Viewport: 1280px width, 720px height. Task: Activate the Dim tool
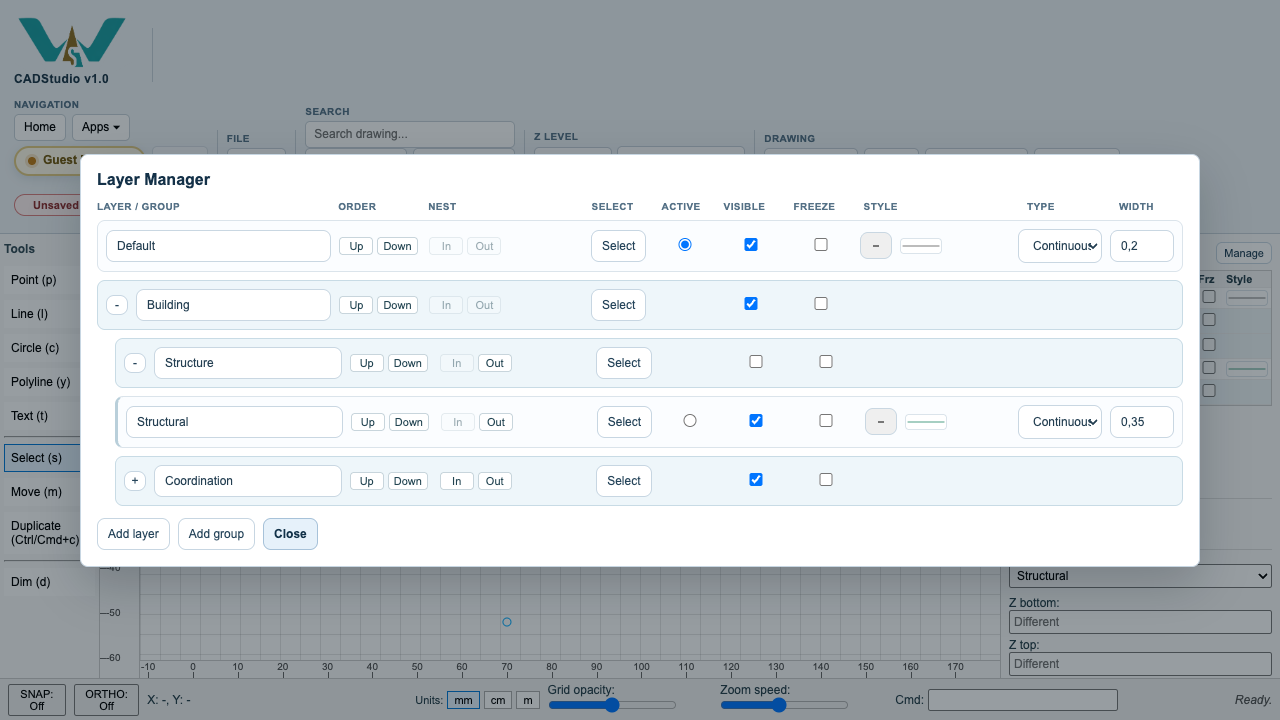tap(50, 582)
